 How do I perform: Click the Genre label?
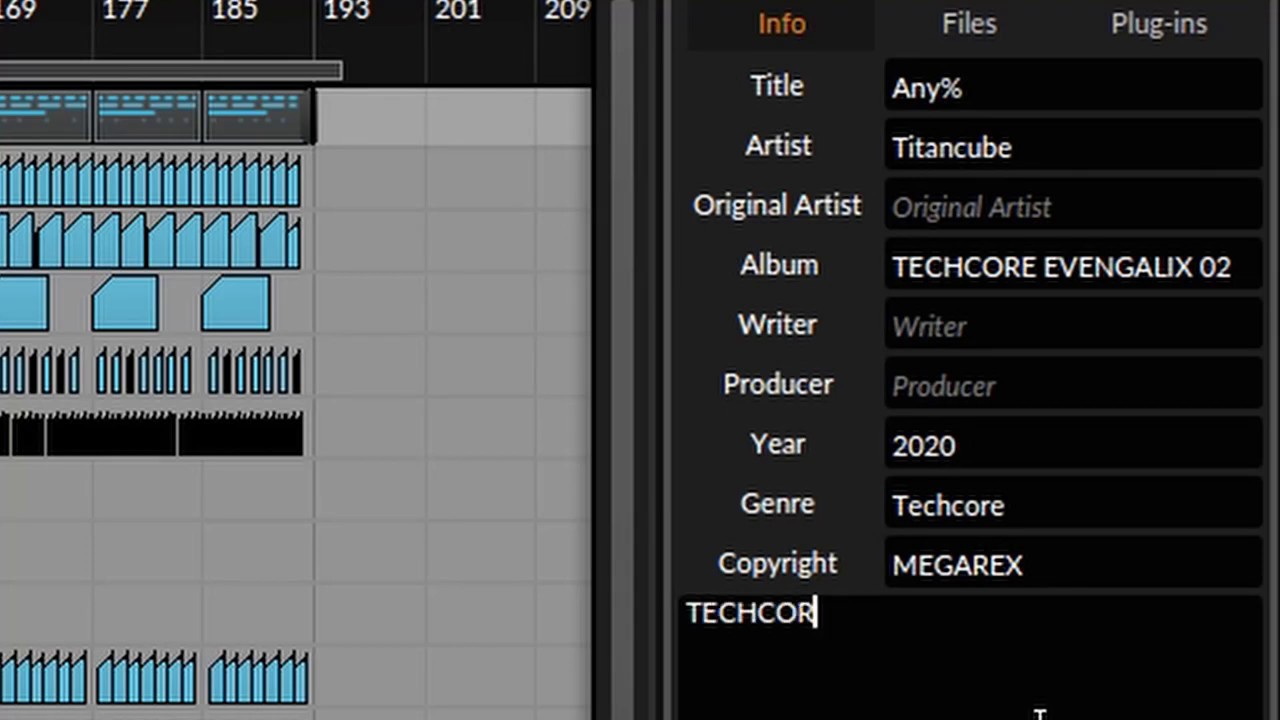point(777,504)
